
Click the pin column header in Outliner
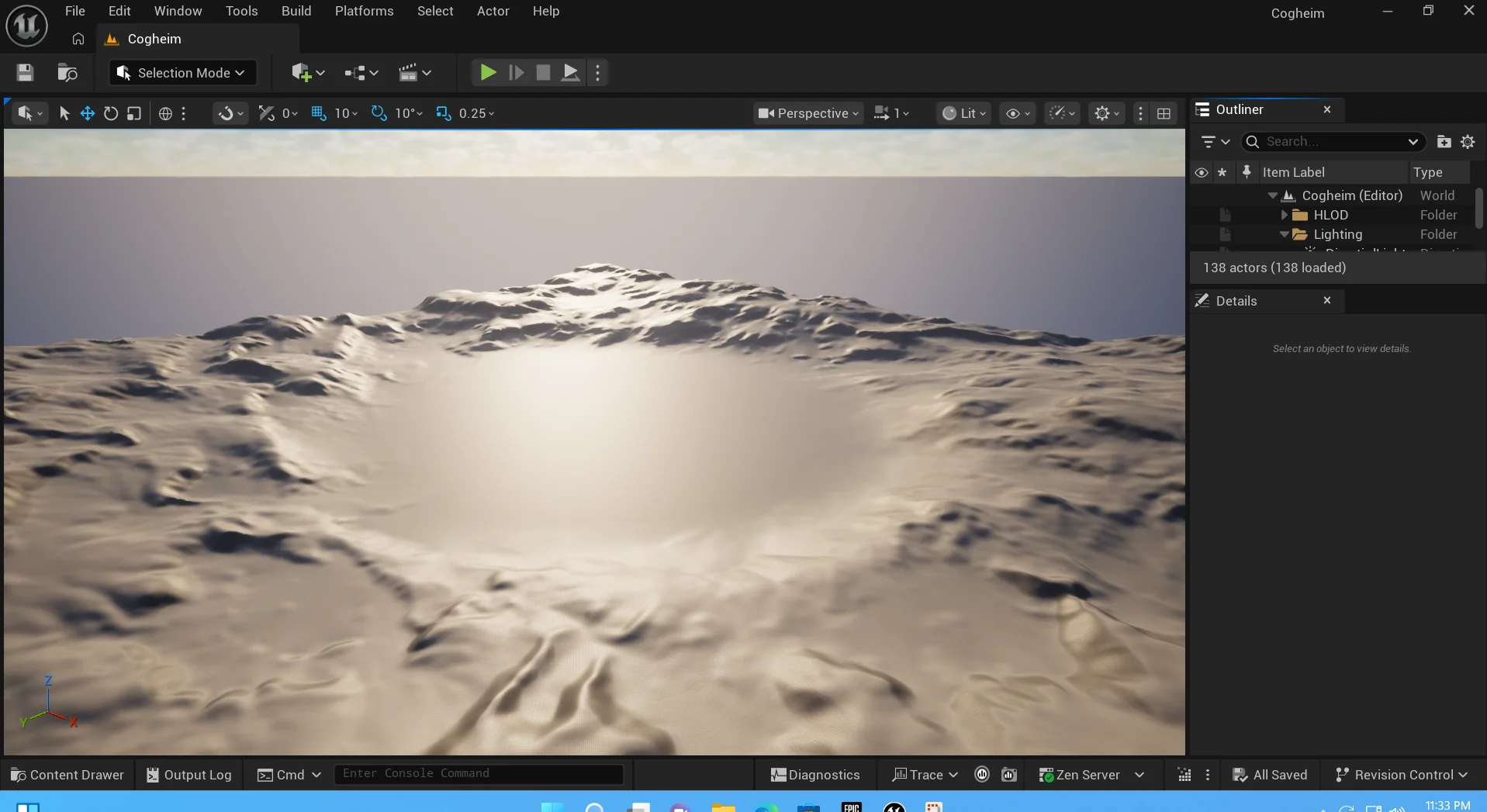tap(1247, 172)
